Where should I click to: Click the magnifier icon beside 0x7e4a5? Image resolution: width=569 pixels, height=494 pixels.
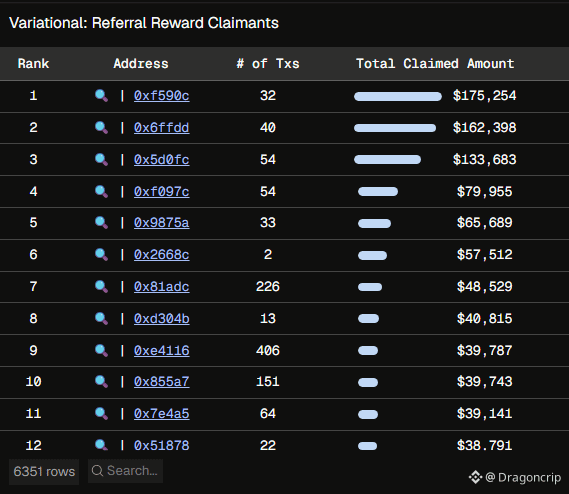tap(101, 414)
